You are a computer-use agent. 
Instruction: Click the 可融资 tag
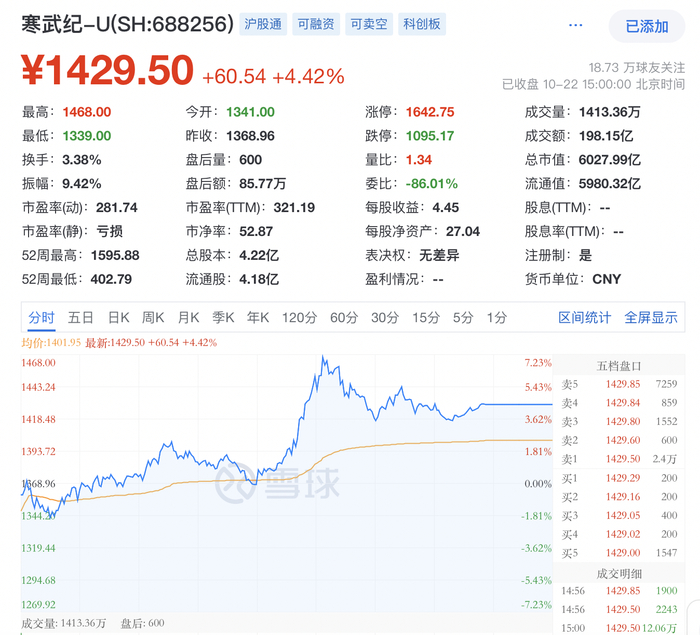tap(316, 24)
